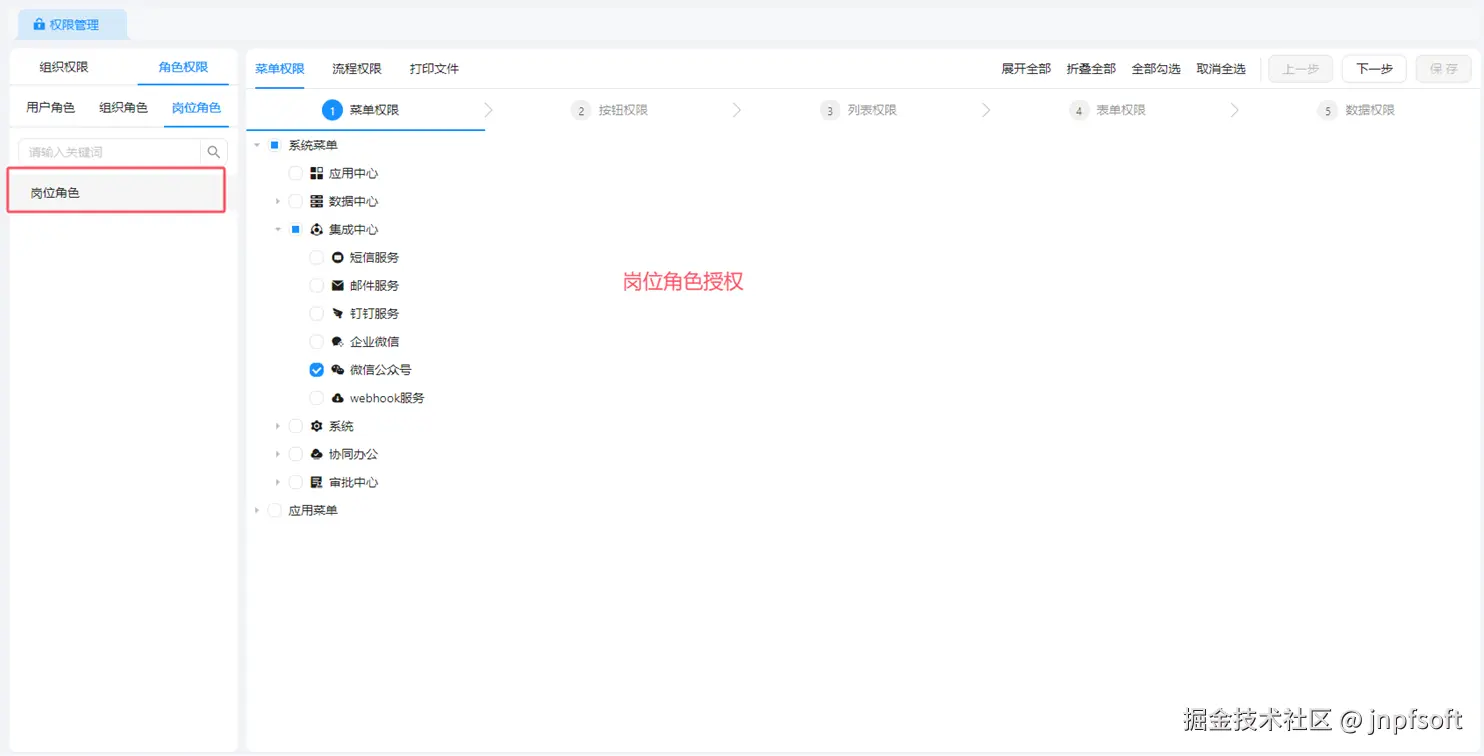Enable the 企业微信 checkbox

point(316,341)
